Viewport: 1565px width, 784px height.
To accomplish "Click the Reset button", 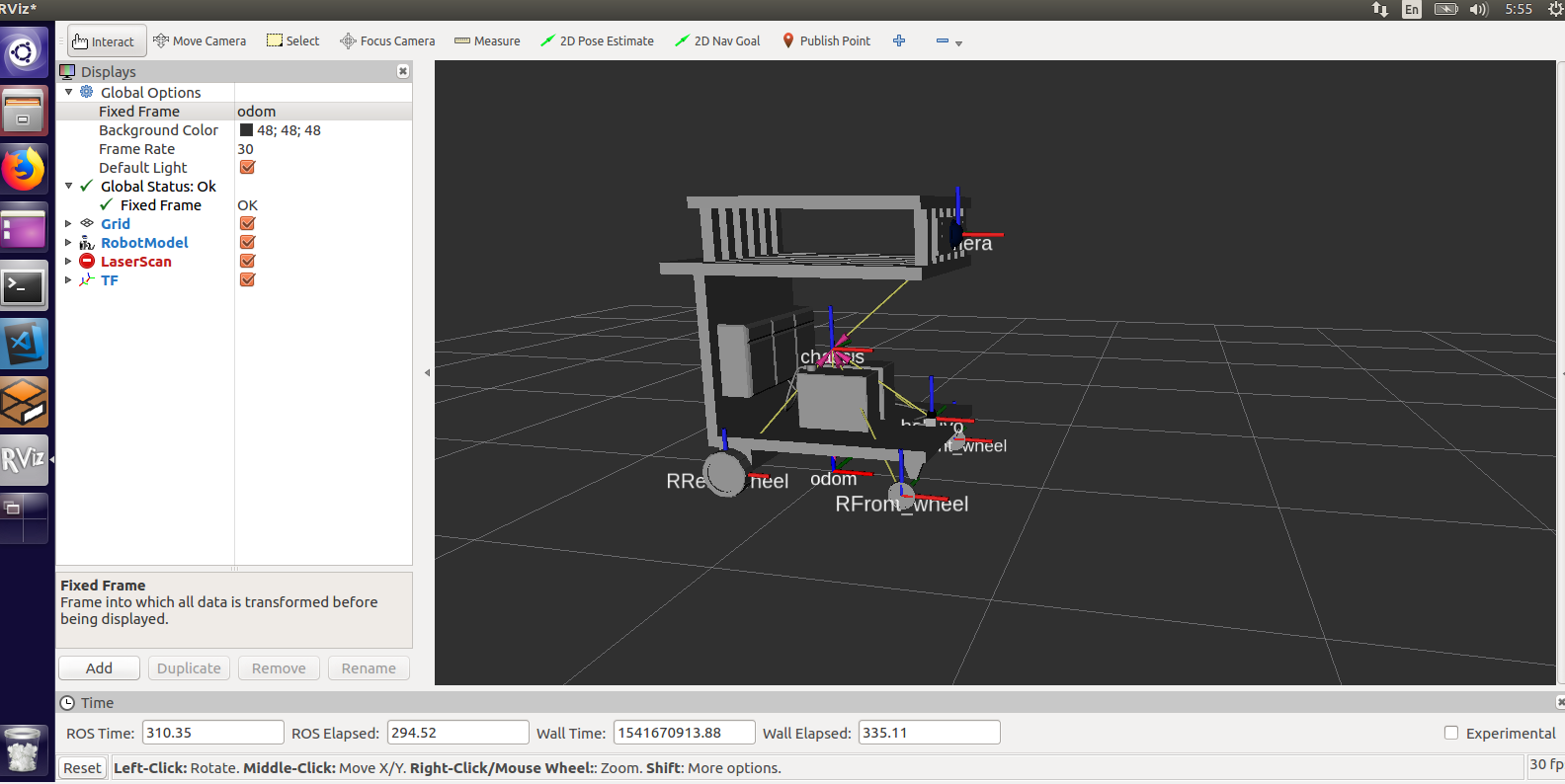I will point(82,768).
